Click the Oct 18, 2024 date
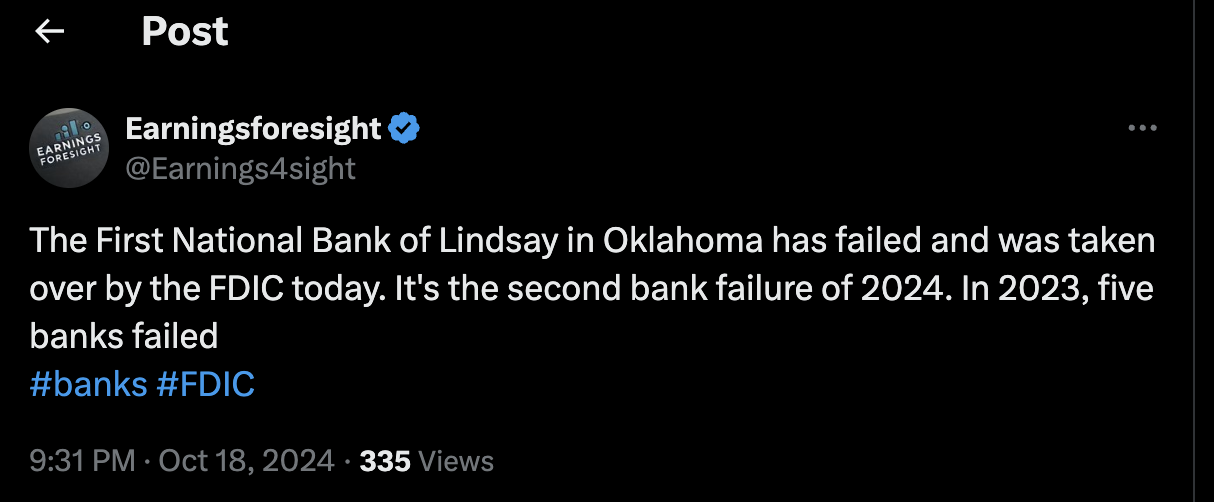The image size is (1214, 502). pyautogui.click(x=246, y=461)
